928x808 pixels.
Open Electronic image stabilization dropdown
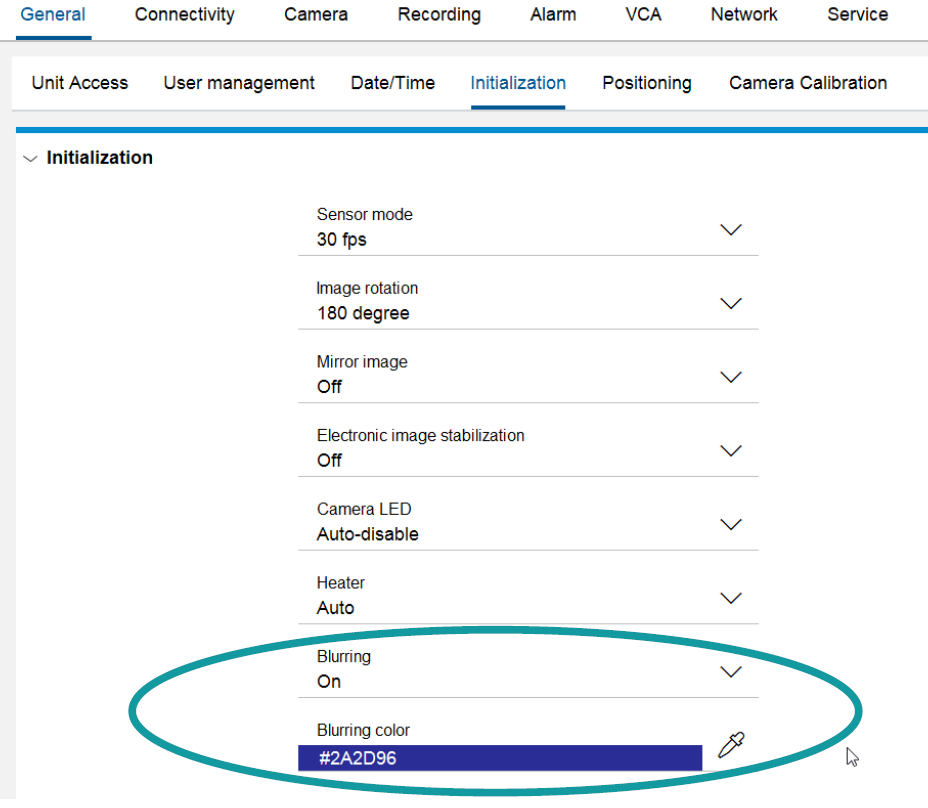click(731, 451)
